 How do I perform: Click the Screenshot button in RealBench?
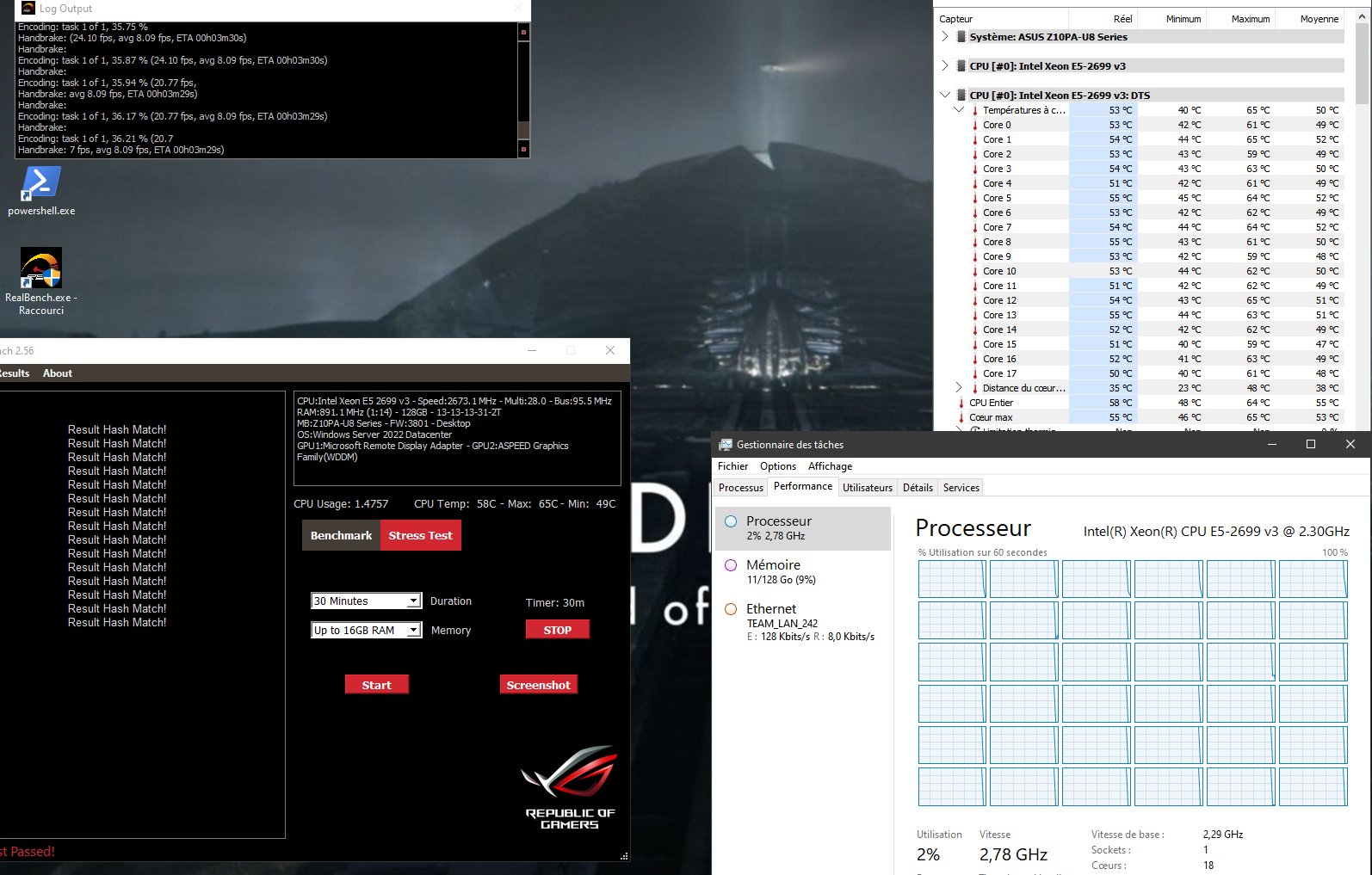click(539, 685)
